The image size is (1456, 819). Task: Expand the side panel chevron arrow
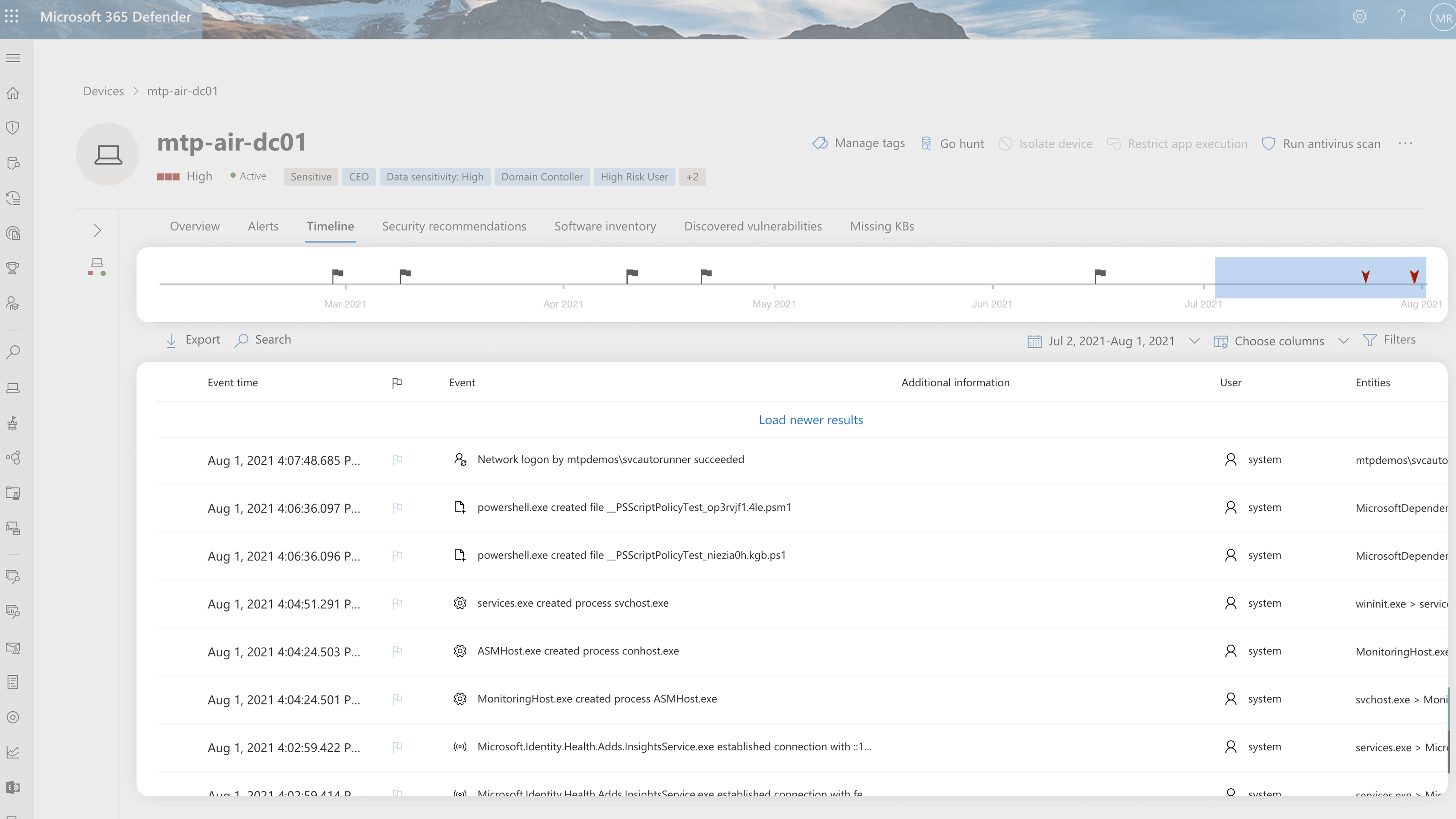coord(97,231)
